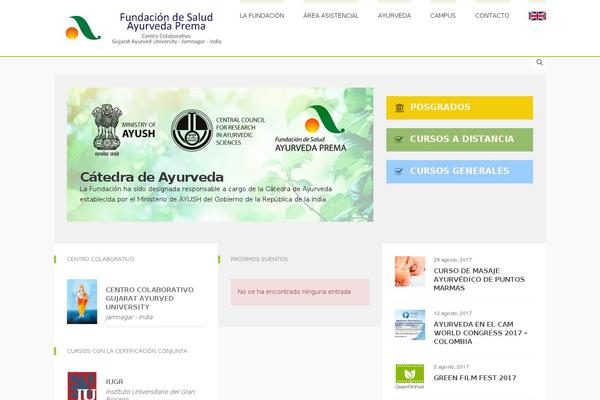This screenshot has height=400, width=600.
Task: Click the IUGR logo thumbnail
Action: (x=82, y=386)
